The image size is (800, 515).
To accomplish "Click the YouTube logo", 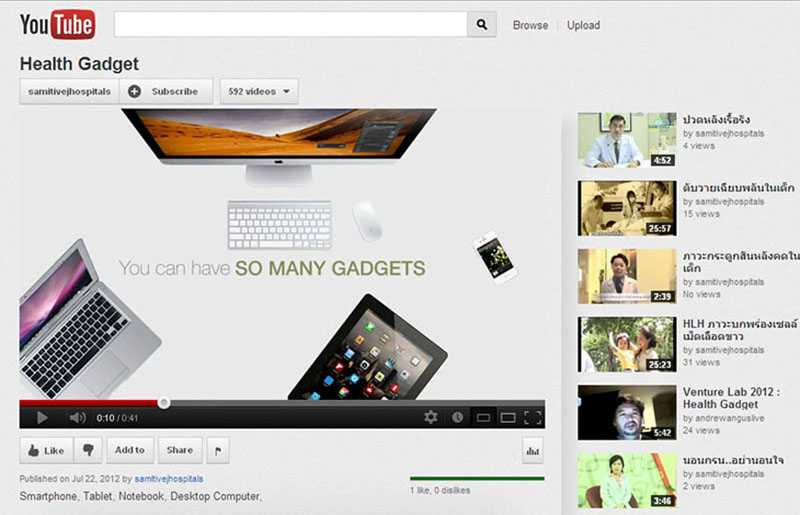I will point(57,24).
